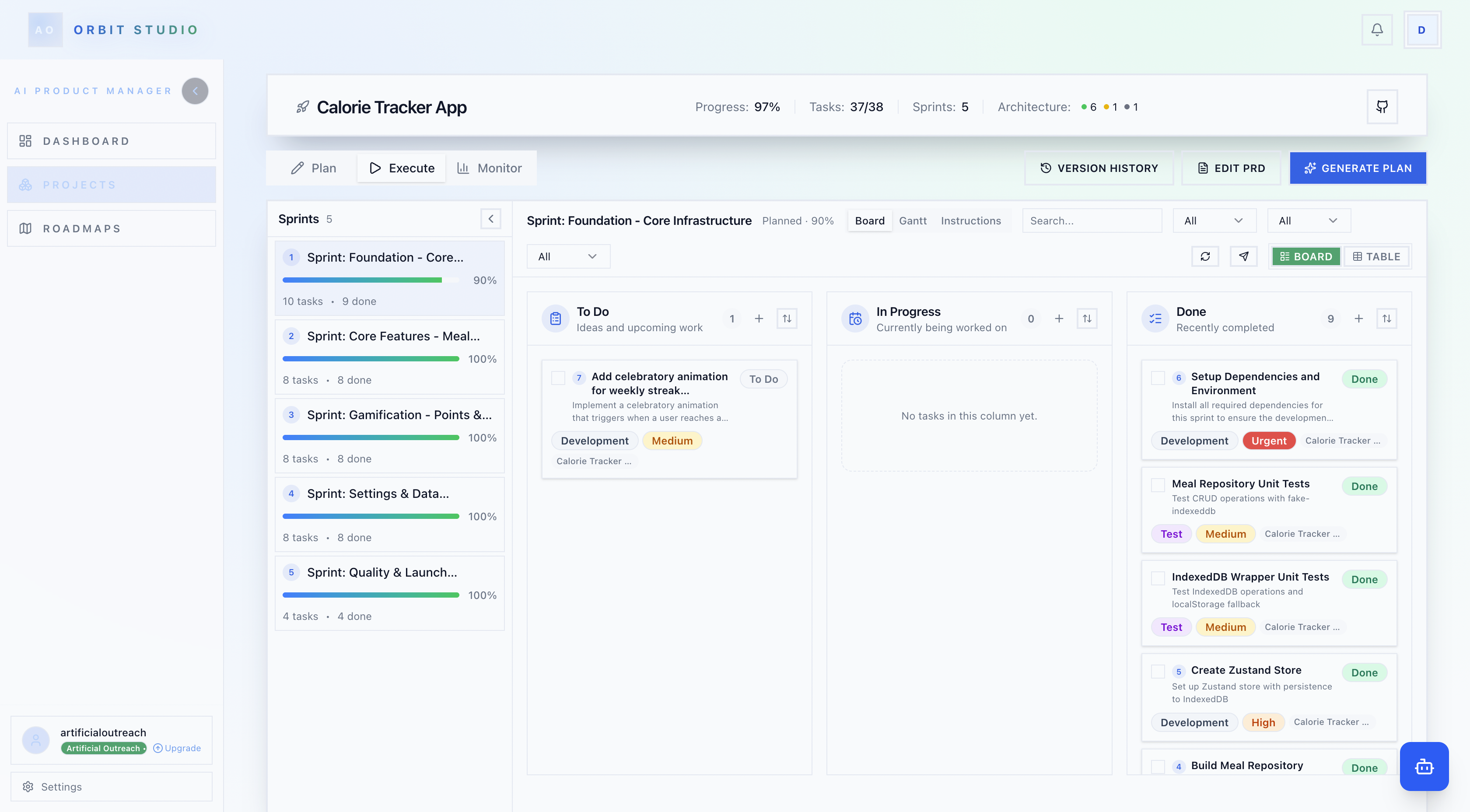
Task: Click the Done checklist column icon
Action: point(1155,318)
